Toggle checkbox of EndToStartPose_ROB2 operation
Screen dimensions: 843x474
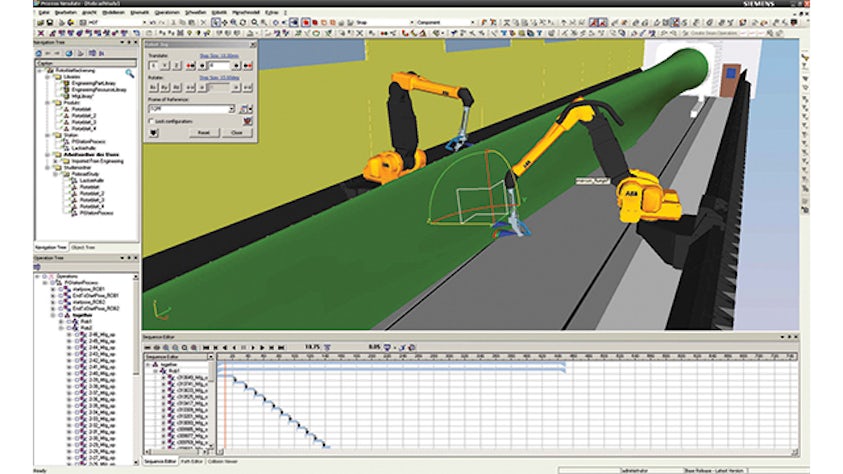point(61,308)
